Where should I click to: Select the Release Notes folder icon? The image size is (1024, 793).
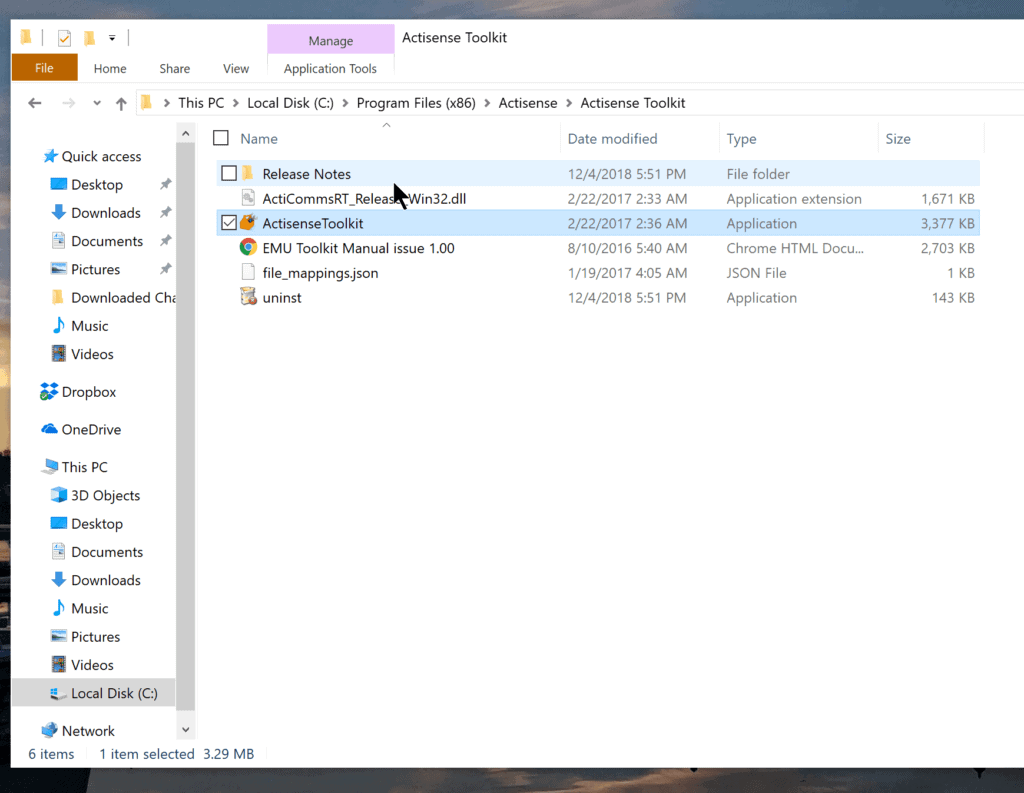(x=248, y=173)
